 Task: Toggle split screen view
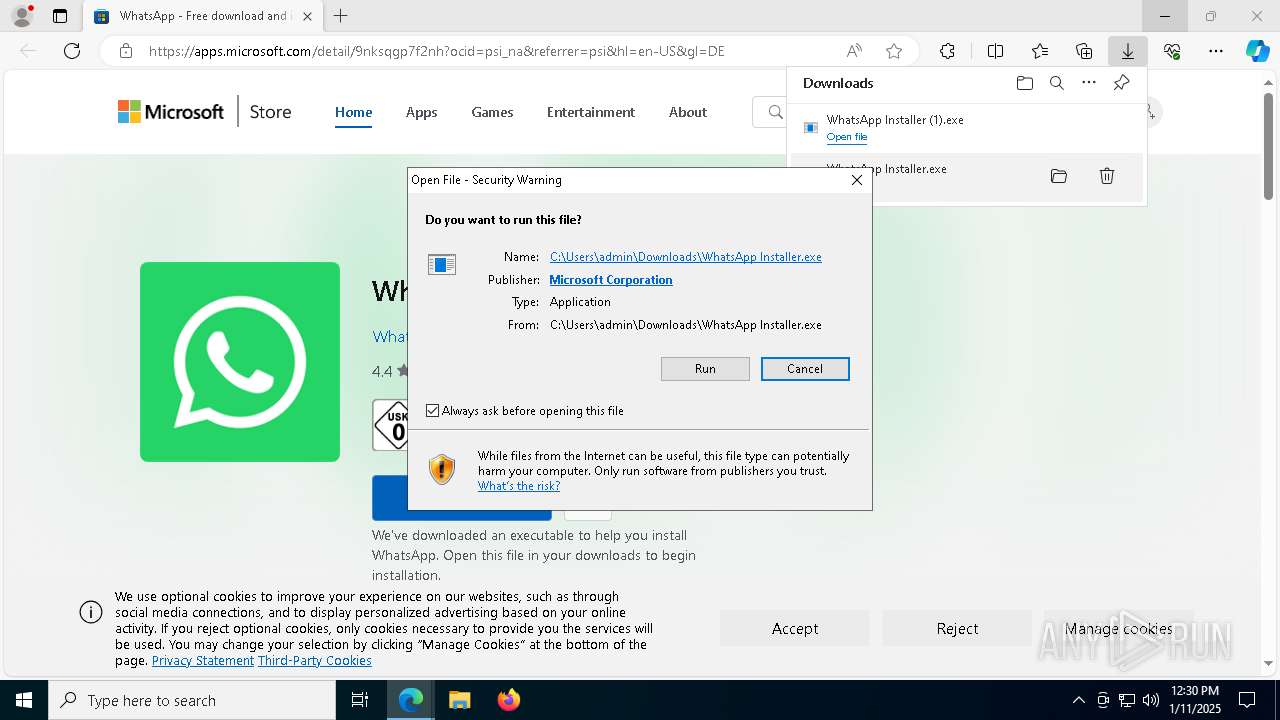(x=995, y=51)
